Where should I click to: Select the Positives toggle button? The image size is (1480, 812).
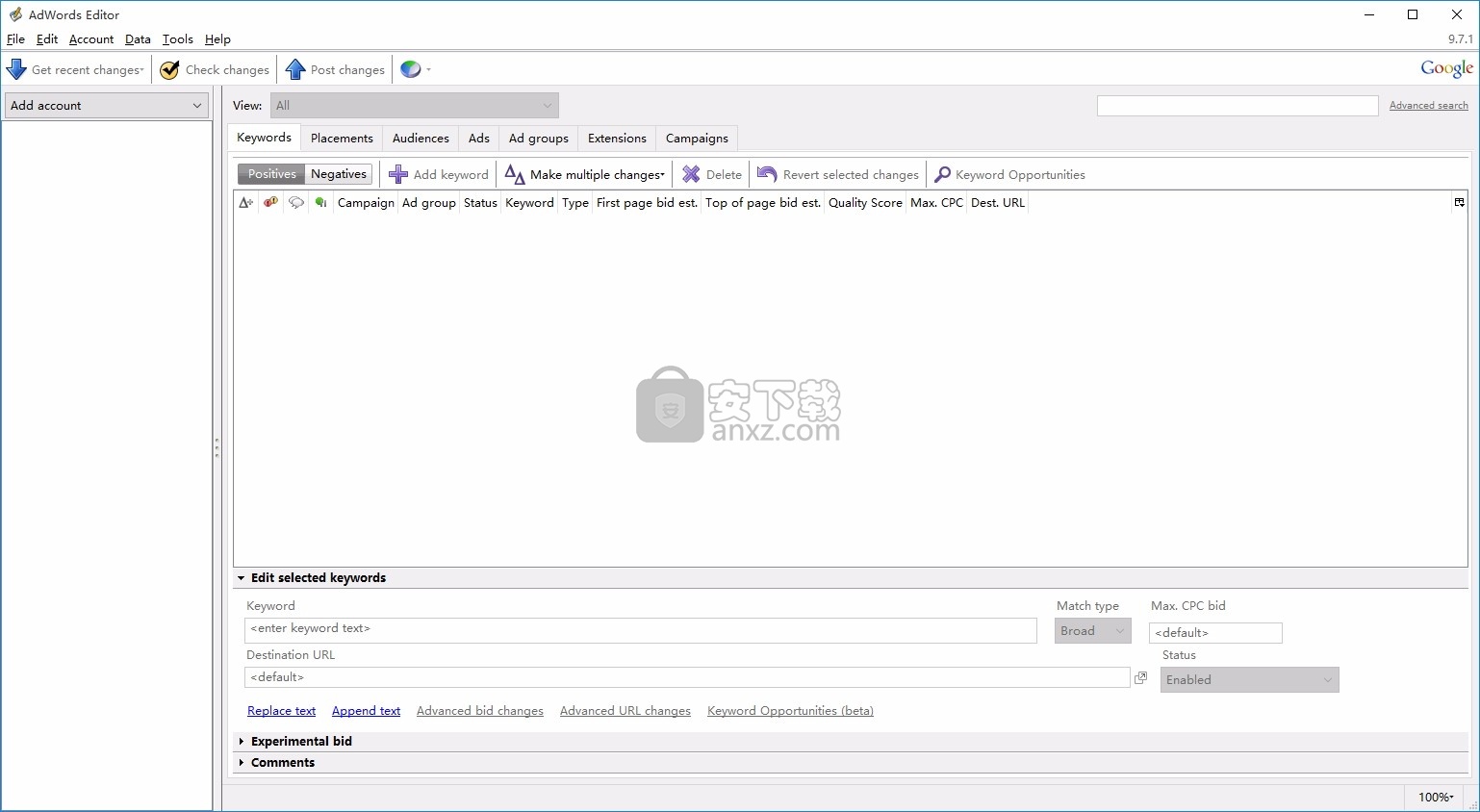(271, 174)
